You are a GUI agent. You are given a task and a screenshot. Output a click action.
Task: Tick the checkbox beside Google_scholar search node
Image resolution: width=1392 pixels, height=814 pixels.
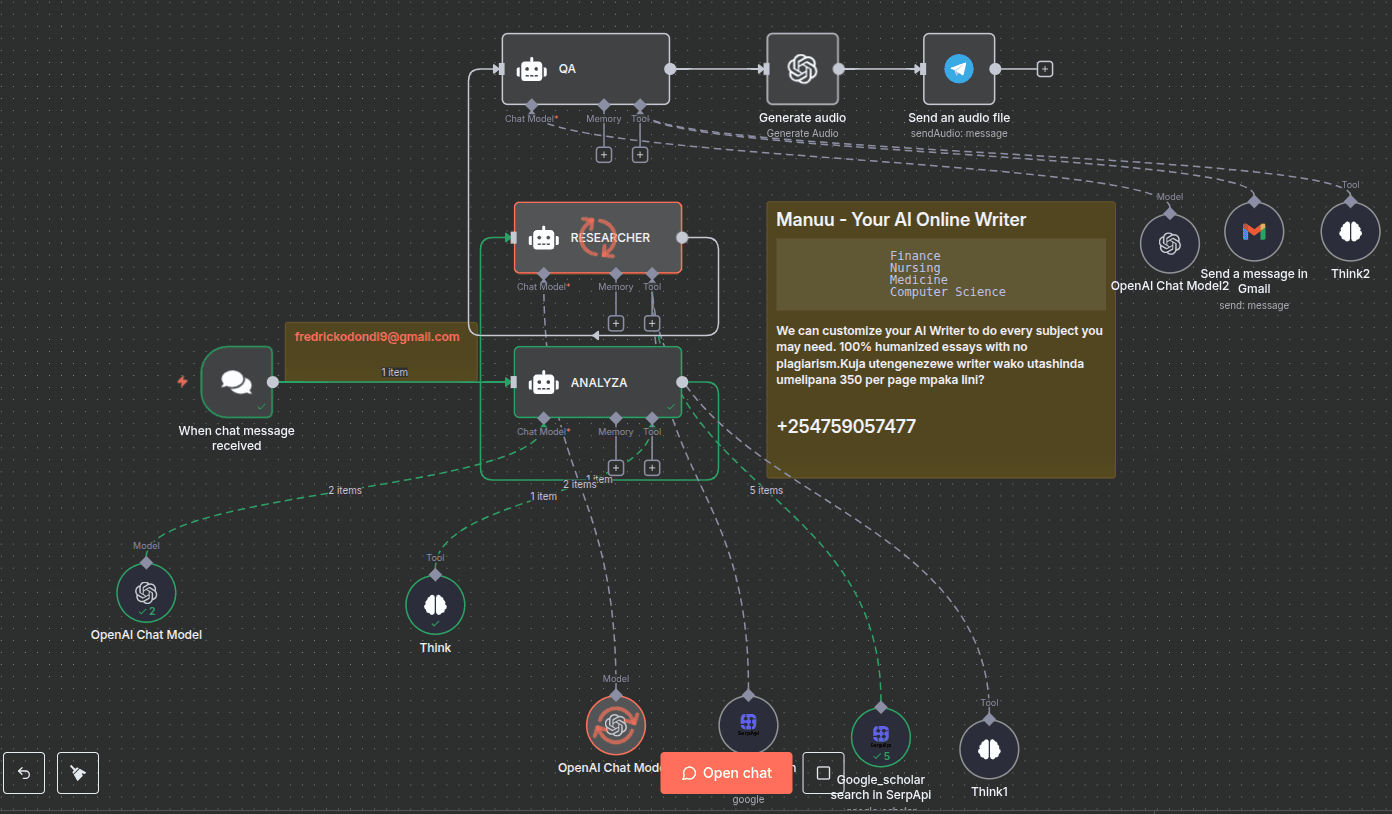[x=823, y=773]
